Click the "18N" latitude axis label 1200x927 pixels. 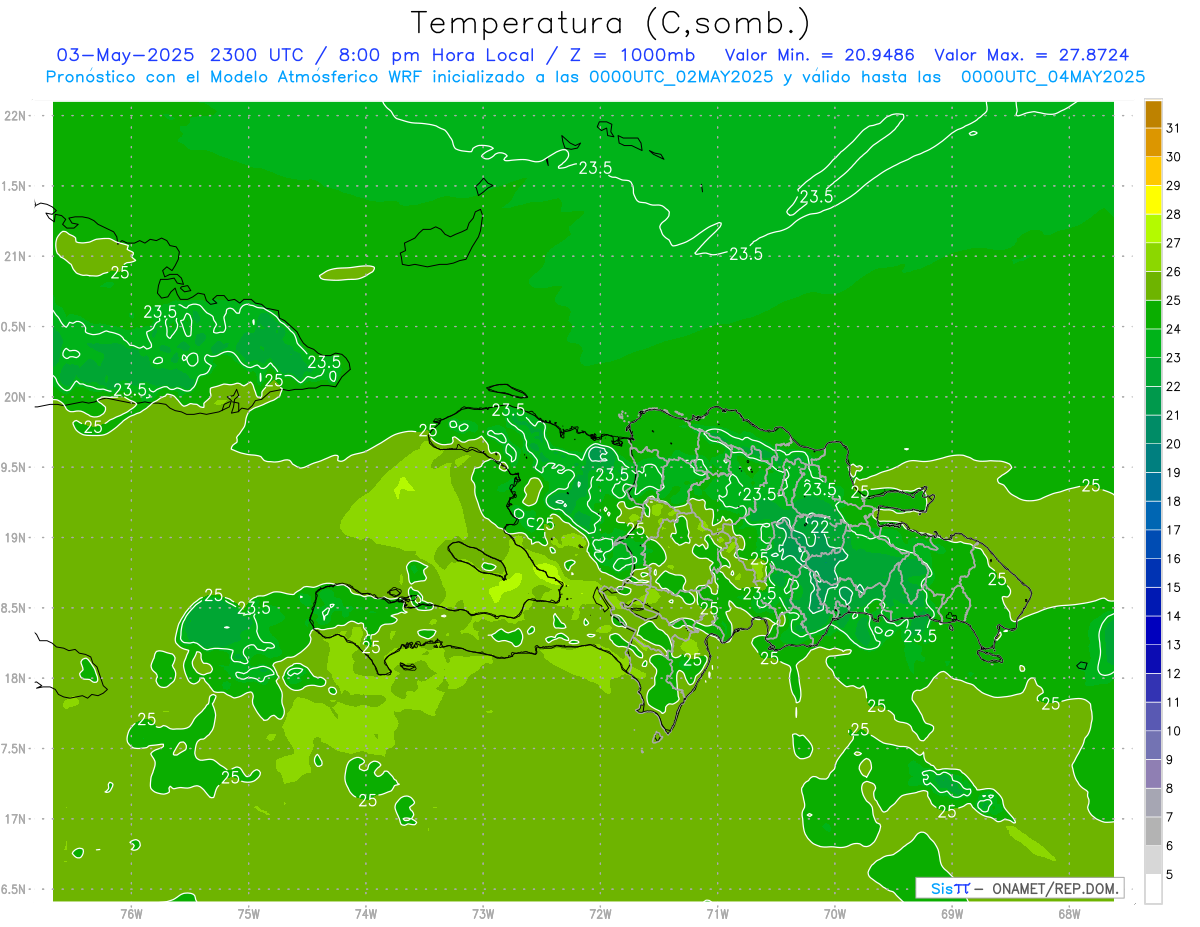17,678
